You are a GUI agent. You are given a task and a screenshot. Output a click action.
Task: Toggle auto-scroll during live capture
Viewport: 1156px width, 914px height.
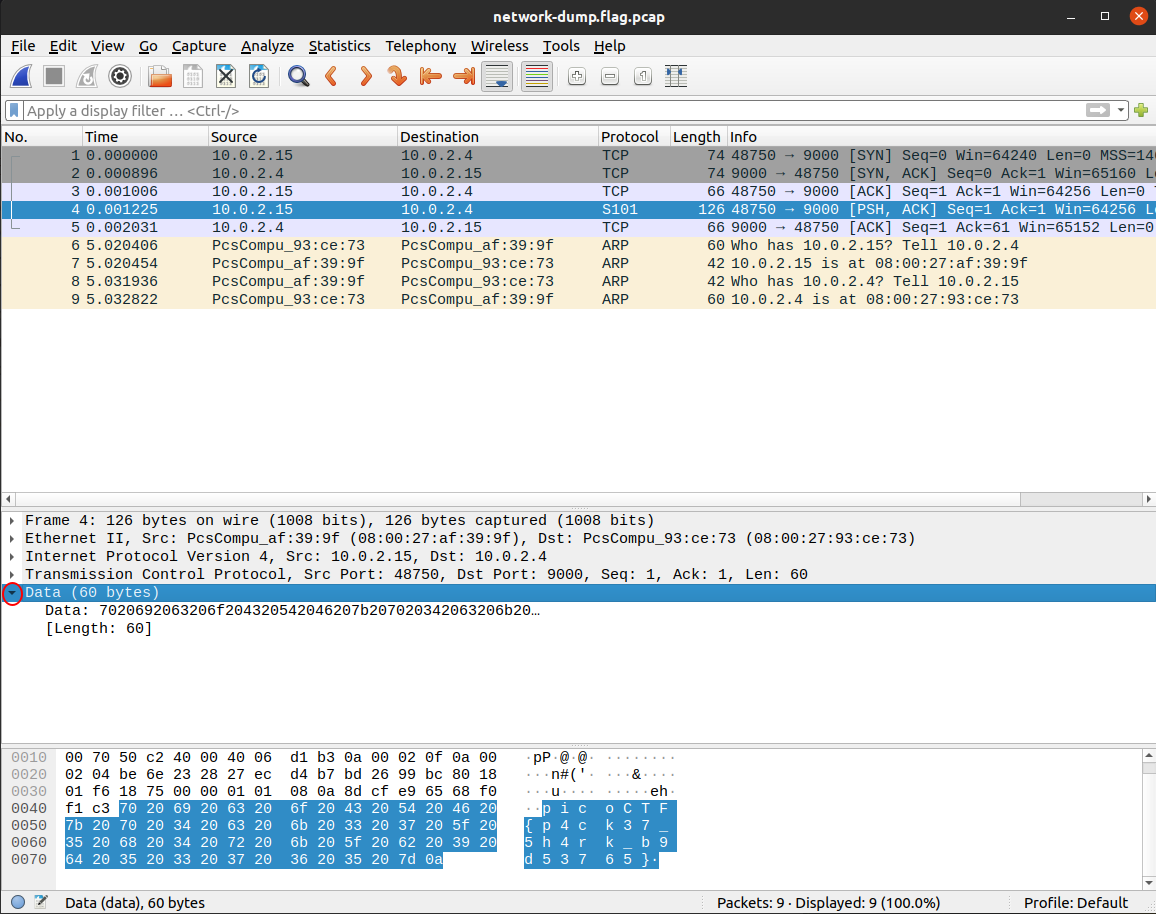coord(497,76)
